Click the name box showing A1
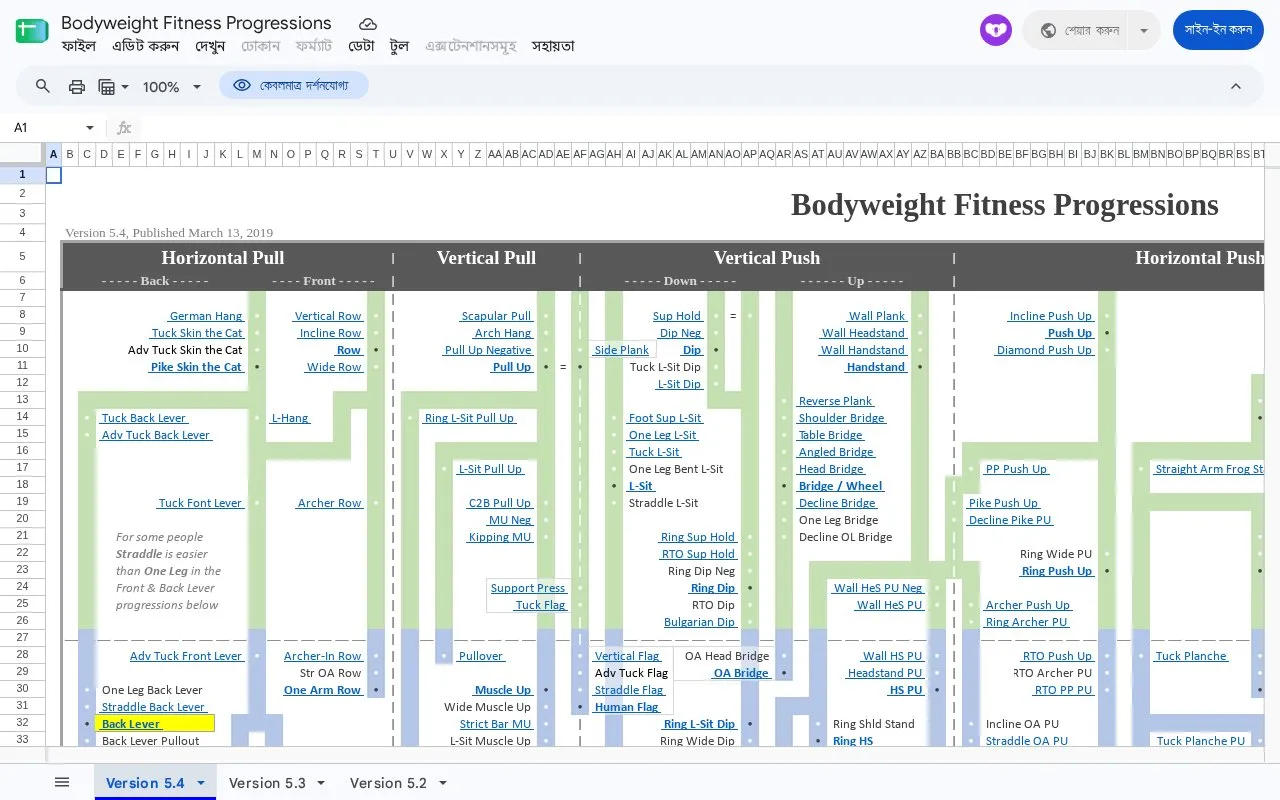 point(47,128)
